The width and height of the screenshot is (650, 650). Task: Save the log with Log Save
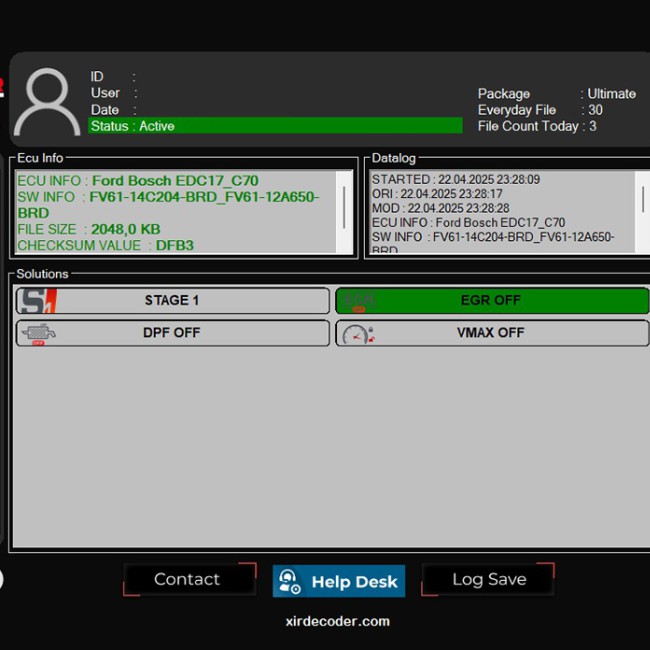(488, 580)
